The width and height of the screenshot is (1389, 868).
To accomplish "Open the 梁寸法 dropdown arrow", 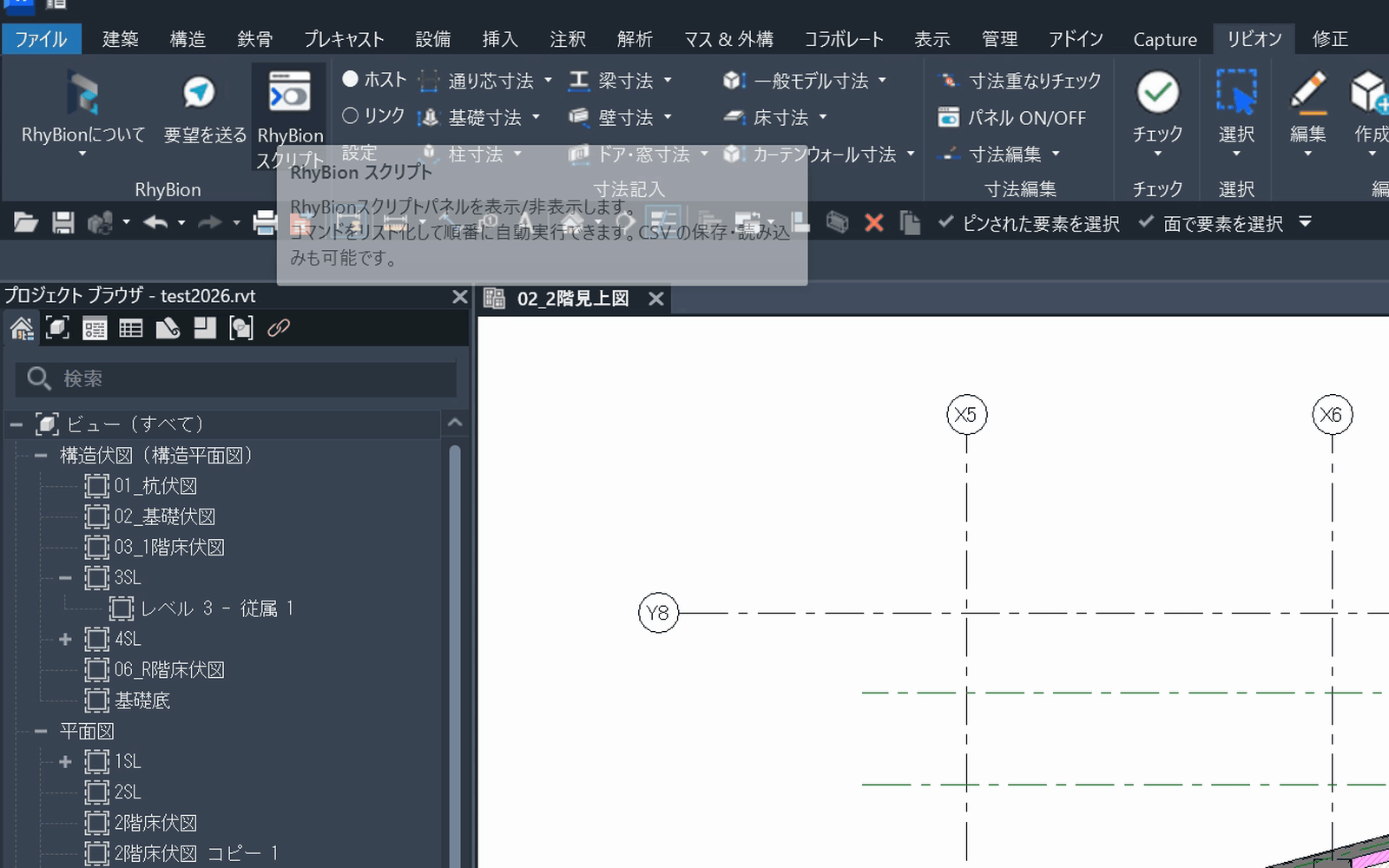I will [x=668, y=81].
